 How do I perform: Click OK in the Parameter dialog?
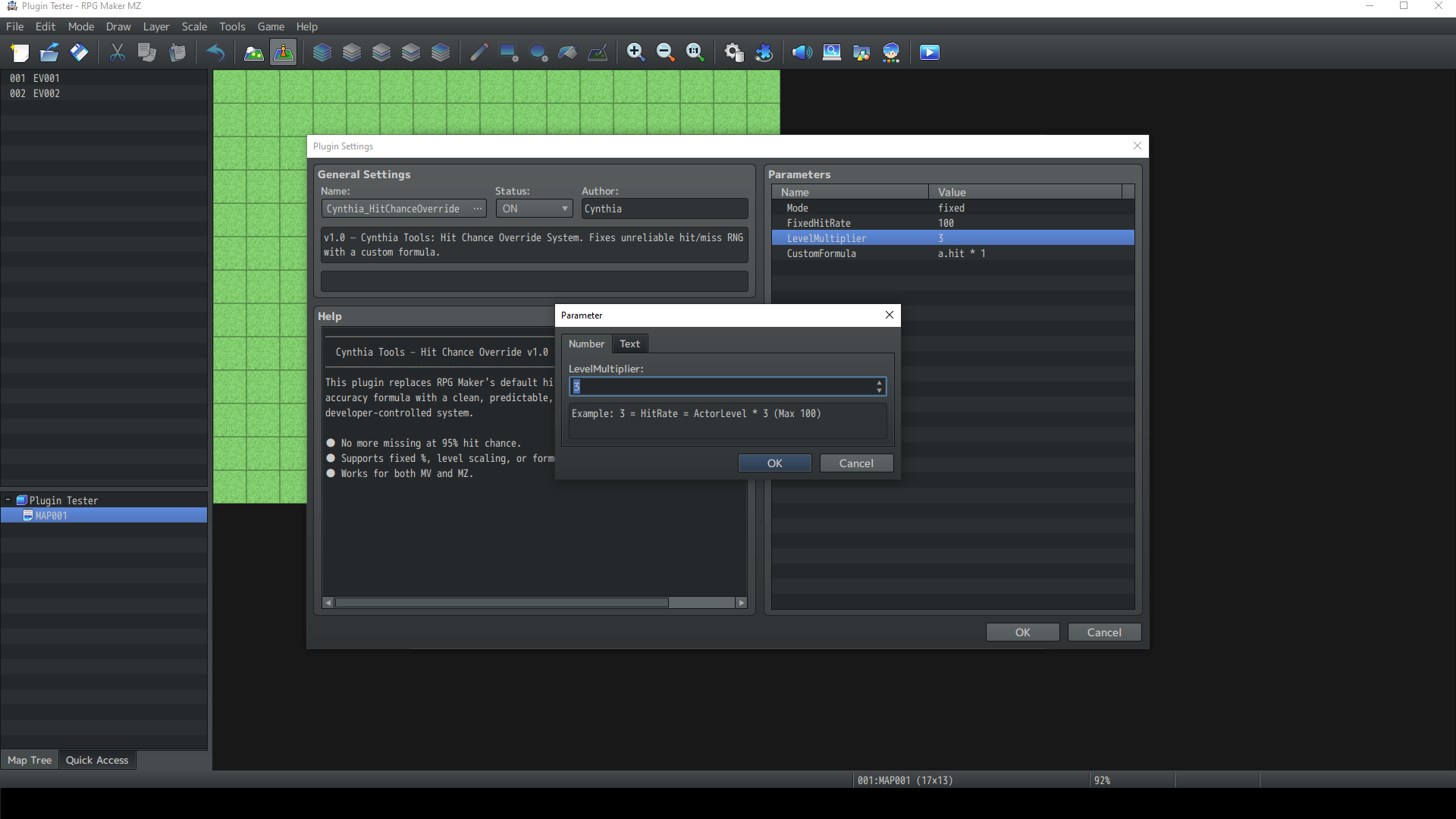pyautogui.click(x=774, y=463)
